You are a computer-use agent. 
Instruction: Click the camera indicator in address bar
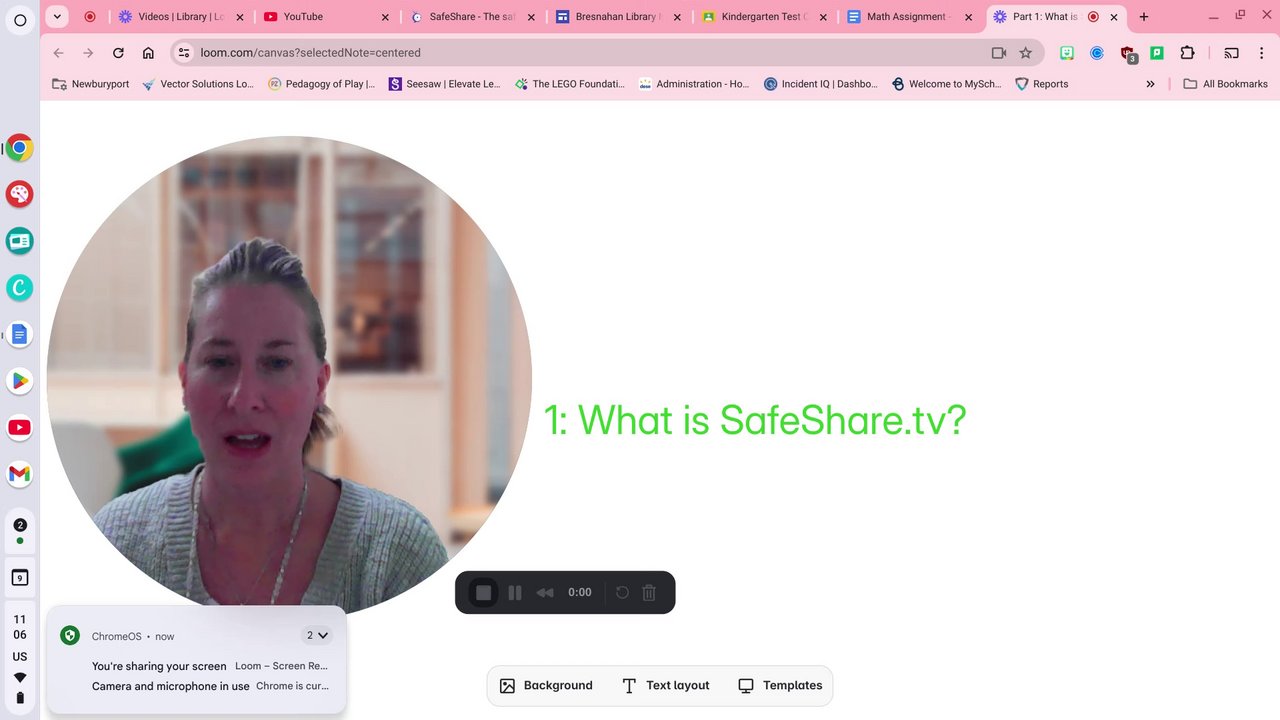tap(998, 53)
